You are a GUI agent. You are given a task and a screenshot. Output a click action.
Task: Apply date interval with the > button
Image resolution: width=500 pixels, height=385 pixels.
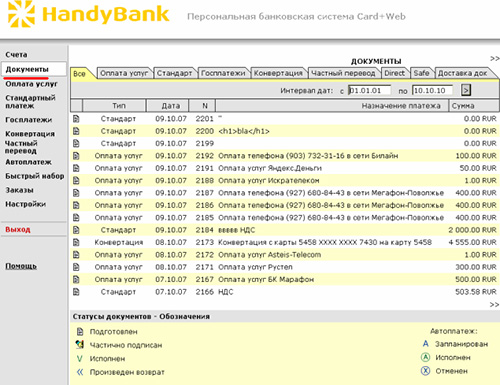click(x=466, y=90)
